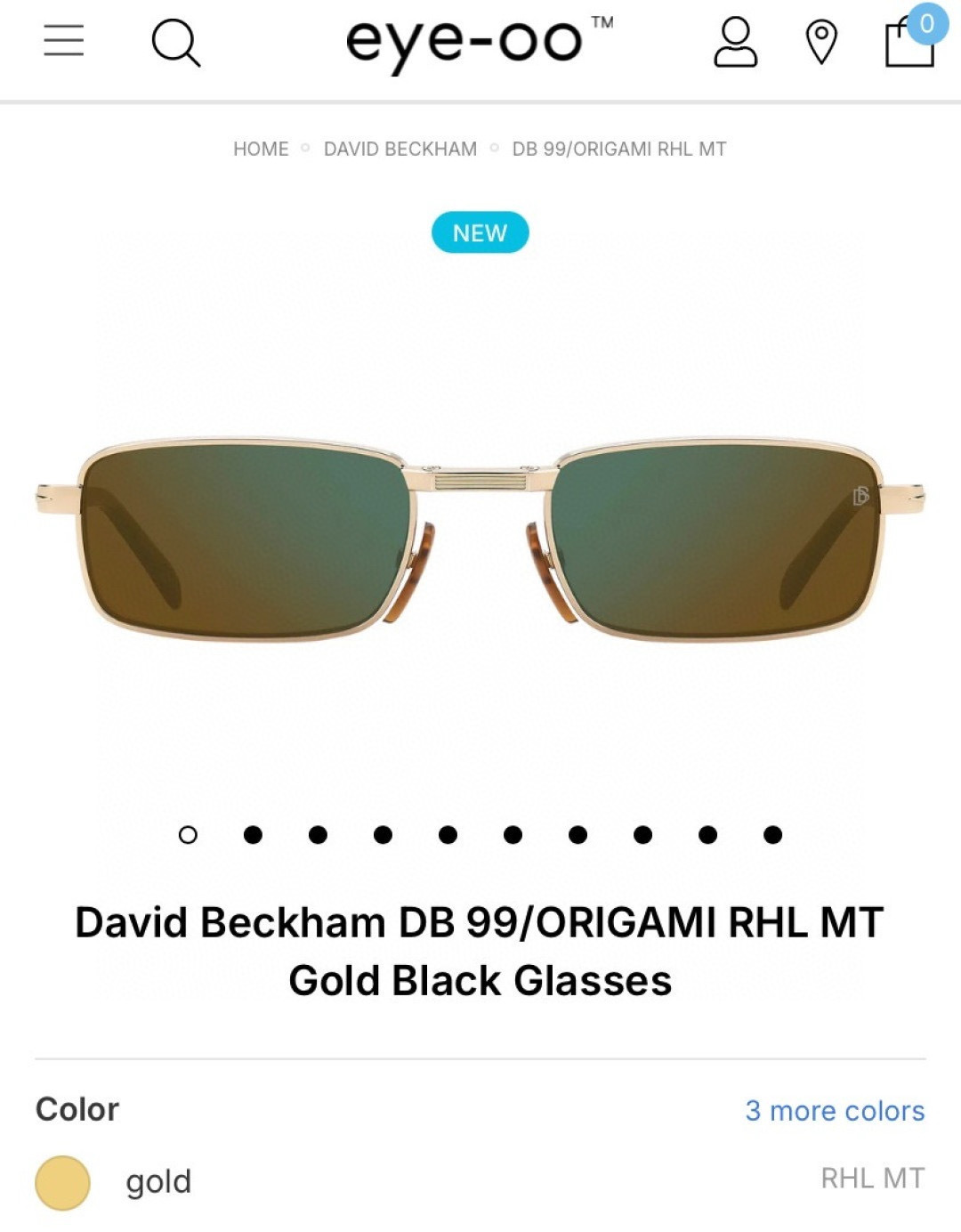Select the first carousel dot

pyautogui.click(x=188, y=835)
